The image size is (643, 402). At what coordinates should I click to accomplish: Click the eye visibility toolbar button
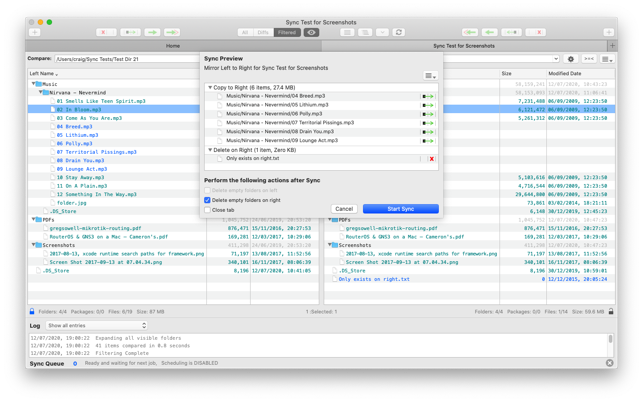coord(312,32)
